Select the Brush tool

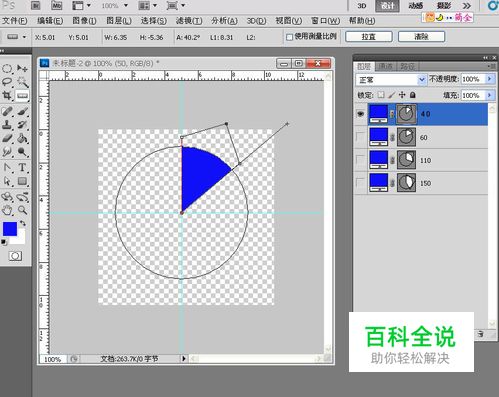22,111
